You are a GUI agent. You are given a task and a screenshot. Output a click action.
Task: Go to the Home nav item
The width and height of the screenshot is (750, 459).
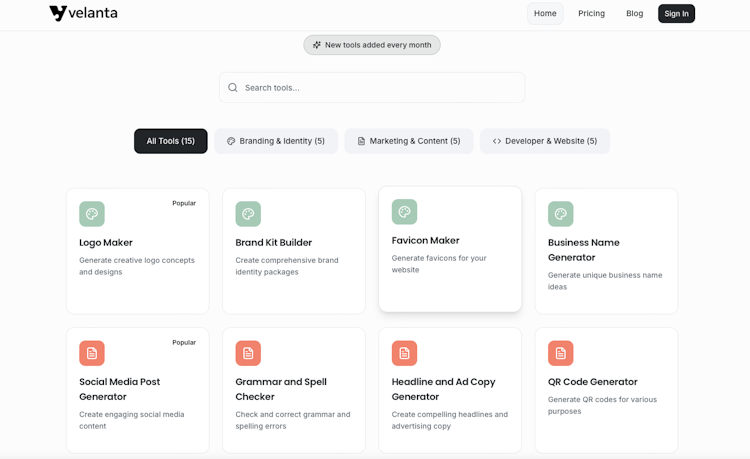tap(545, 13)
